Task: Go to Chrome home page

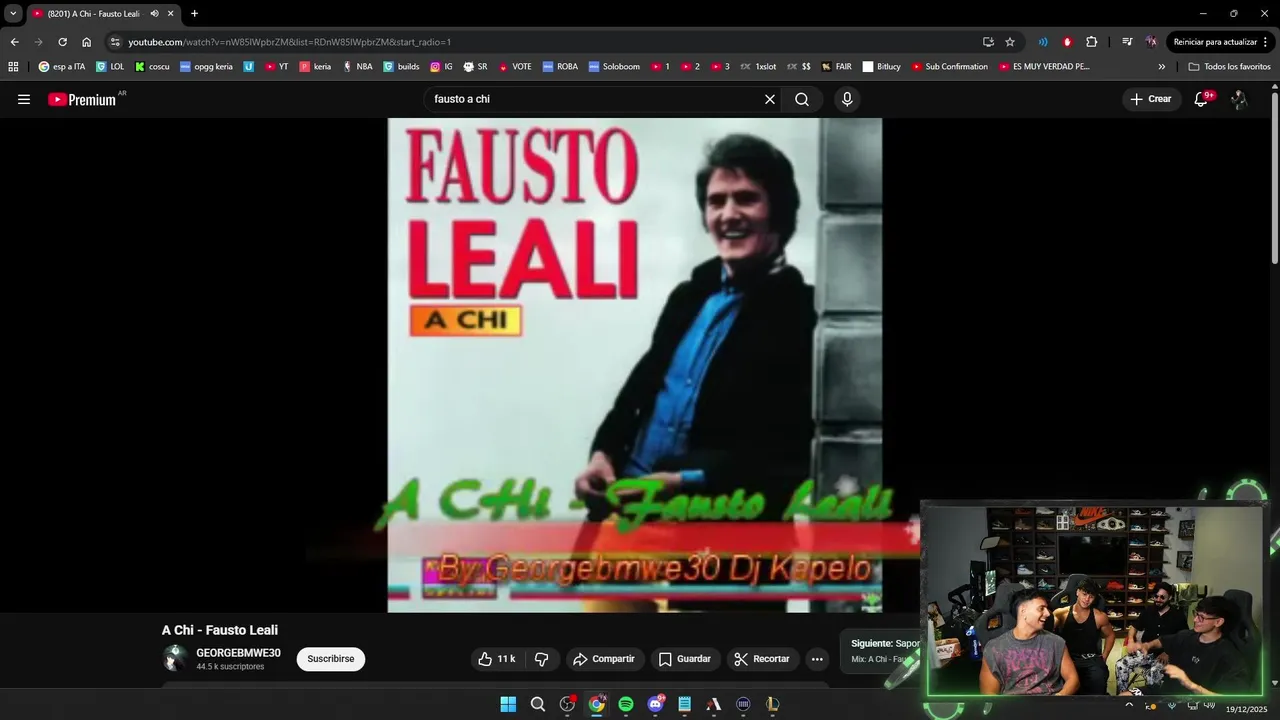Action: tap(86, 42)
